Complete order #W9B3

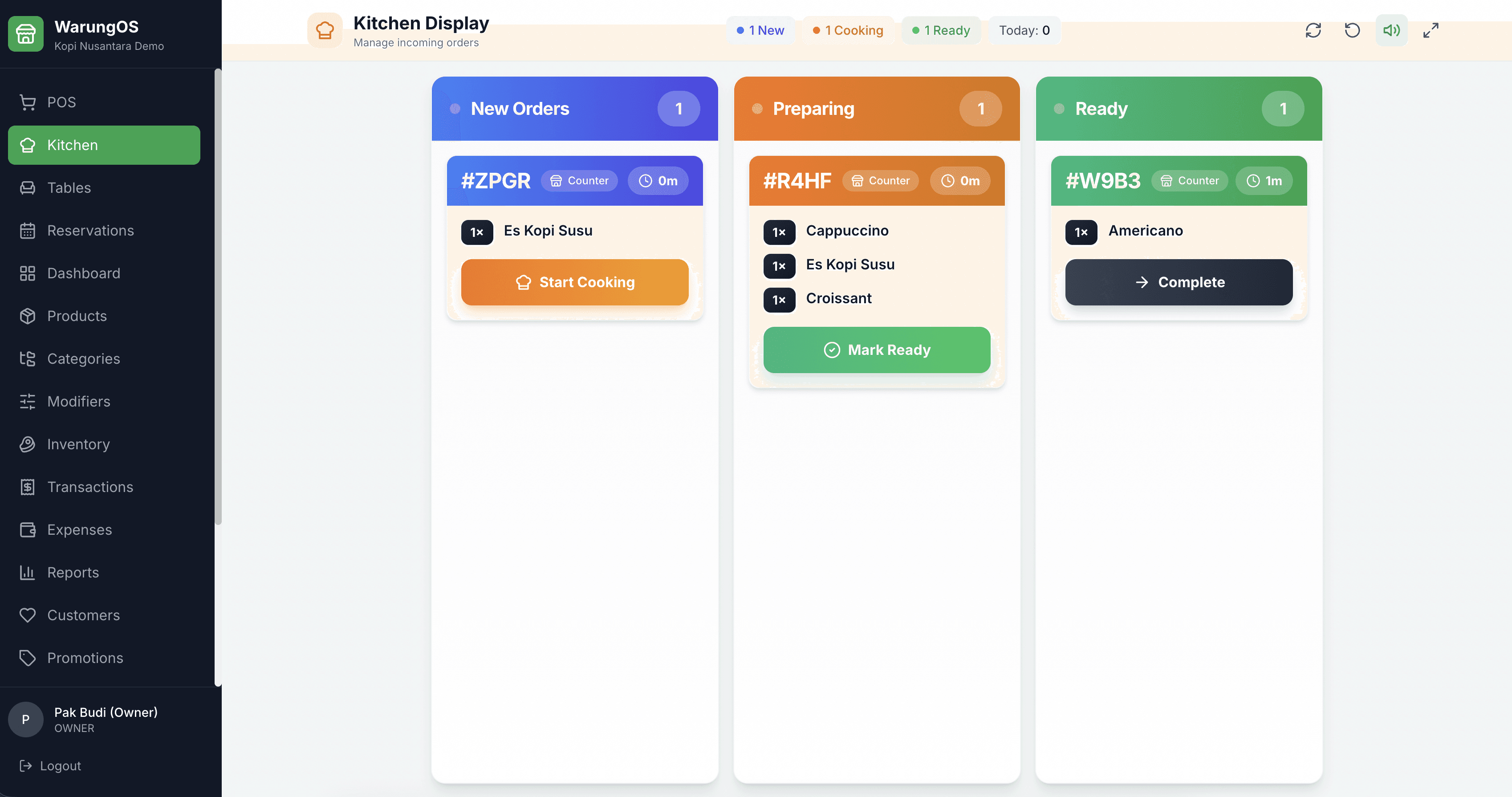click(1179, 282)
